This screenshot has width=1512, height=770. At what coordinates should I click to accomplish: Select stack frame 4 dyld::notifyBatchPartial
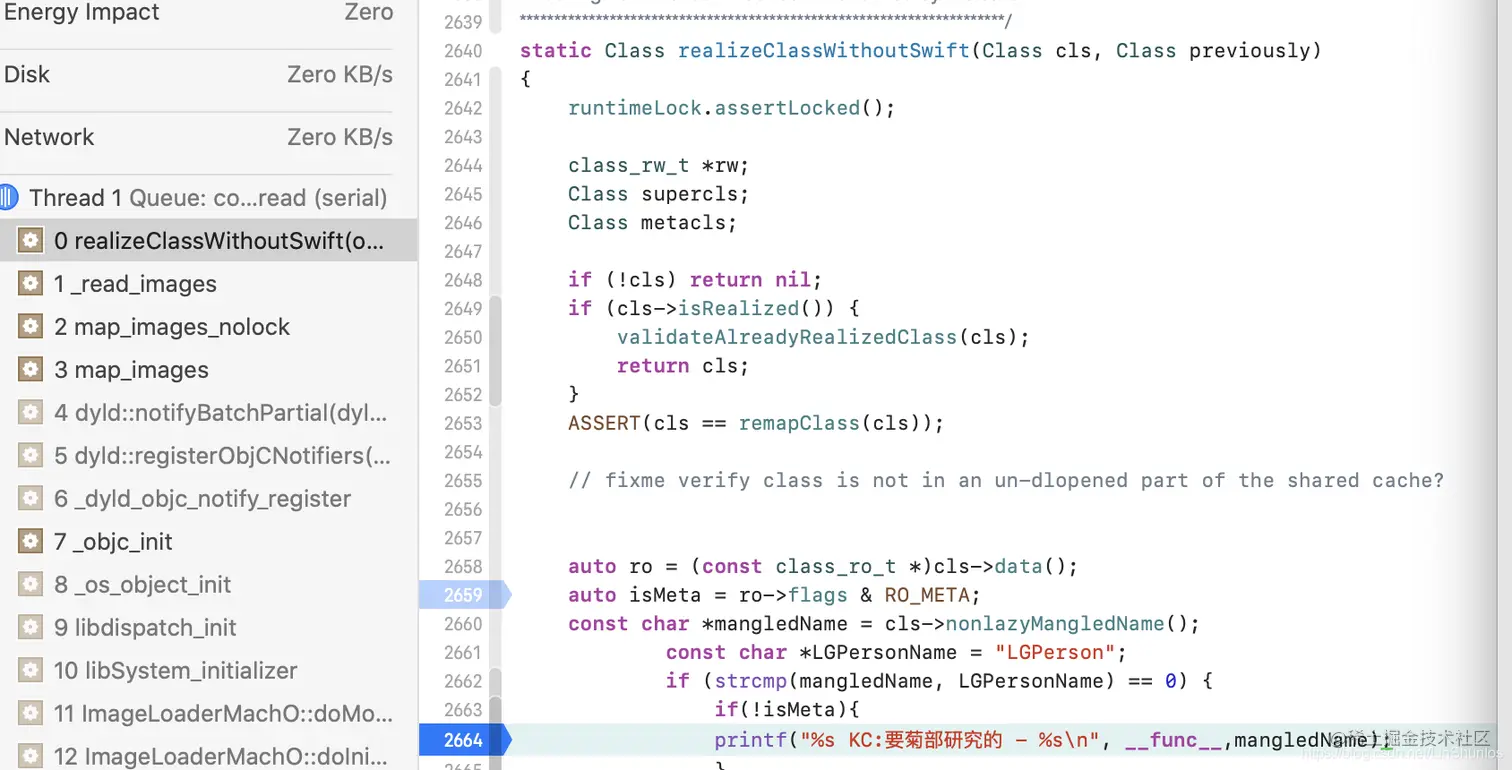(x=208, y=413)
